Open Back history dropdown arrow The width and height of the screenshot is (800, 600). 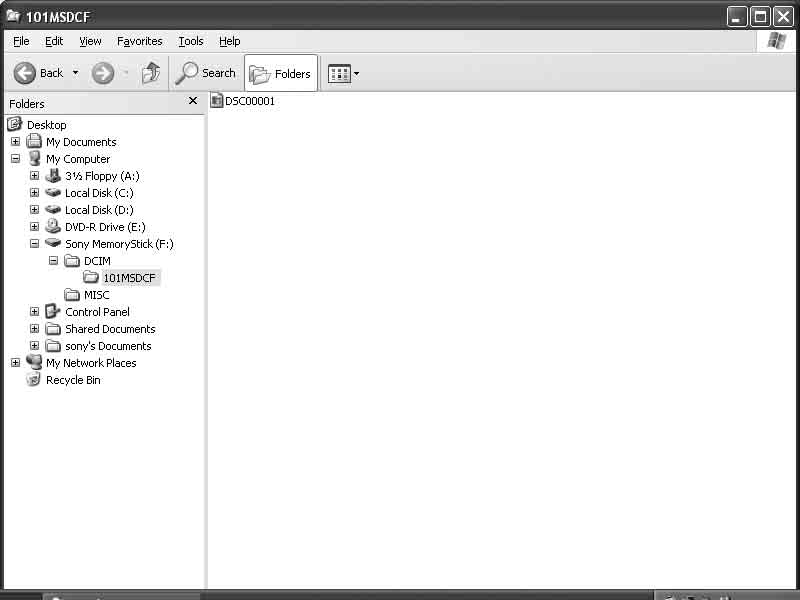[76, 73]
